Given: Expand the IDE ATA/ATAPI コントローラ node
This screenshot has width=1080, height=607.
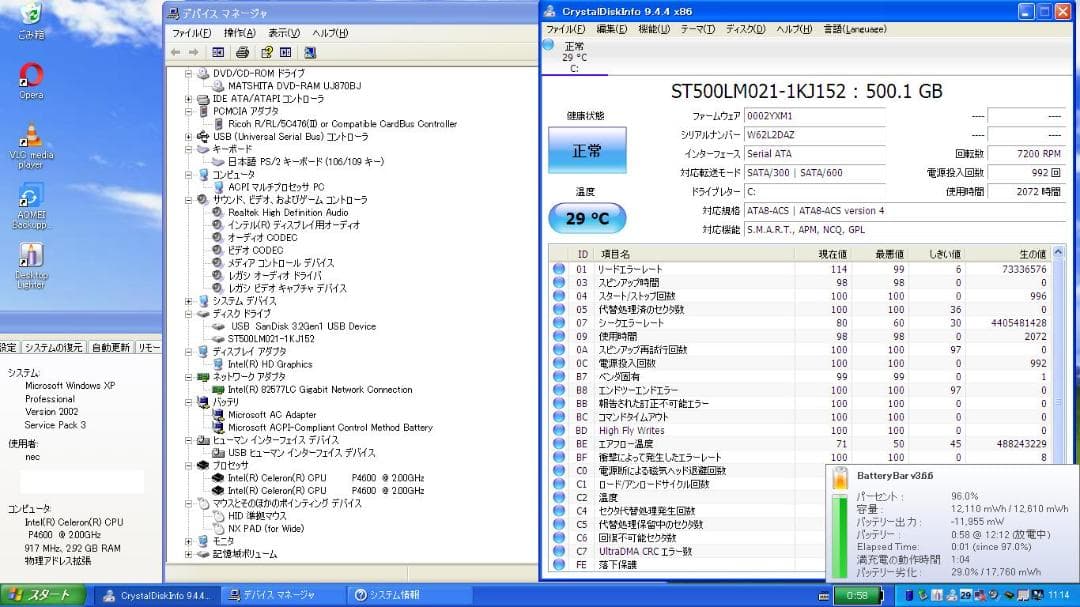Looking at the screenshot, I should (186, 99).
